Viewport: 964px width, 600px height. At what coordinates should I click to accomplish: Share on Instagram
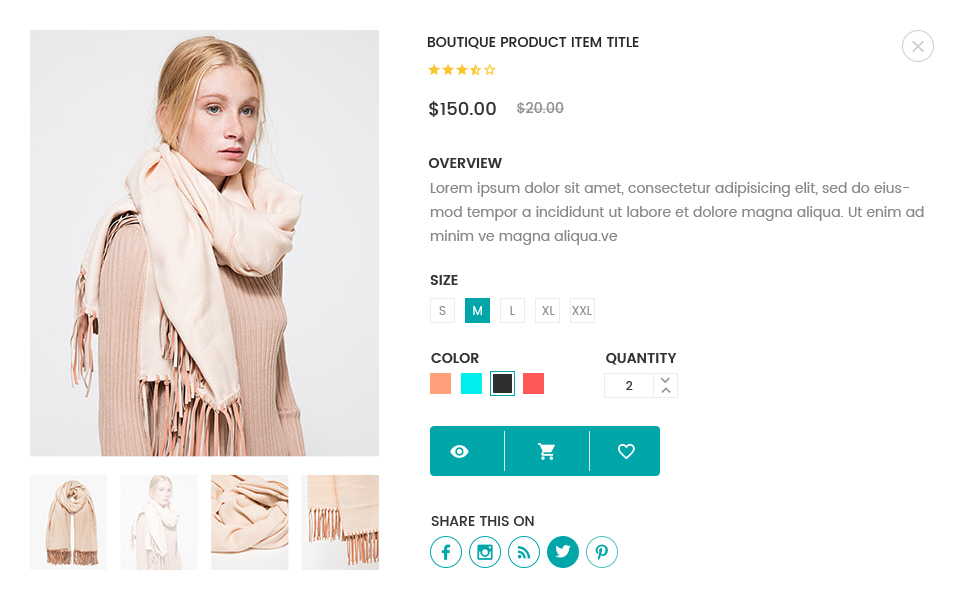pyautogui.click(x=485, y=552)
